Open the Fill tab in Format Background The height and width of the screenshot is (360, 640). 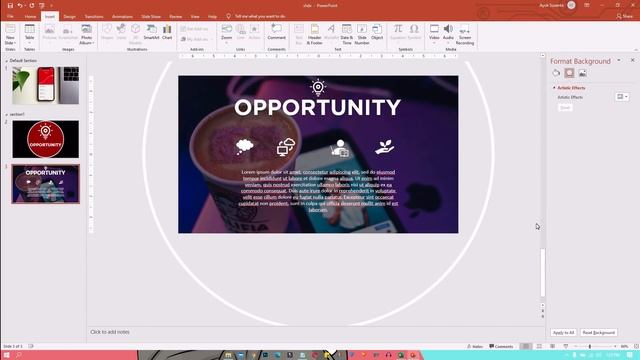556,73
